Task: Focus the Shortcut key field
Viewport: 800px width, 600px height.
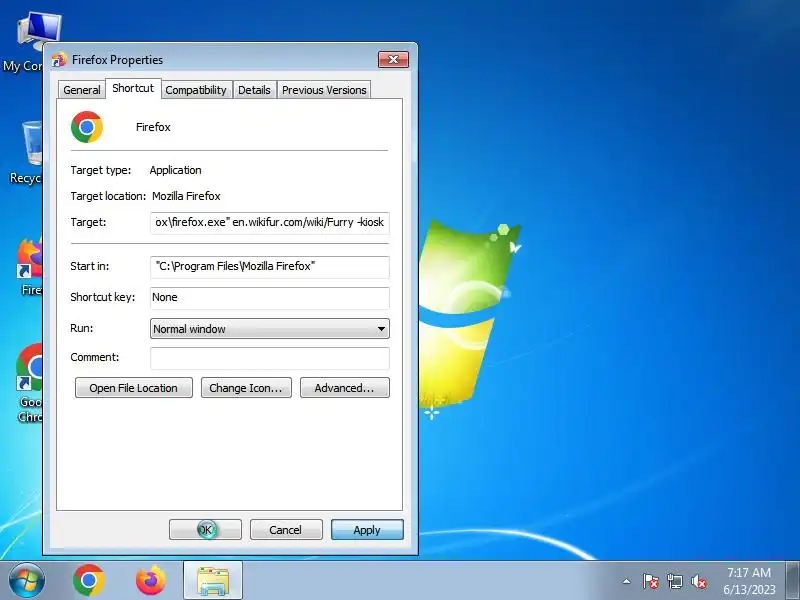Action: click(x=269, y=298)
